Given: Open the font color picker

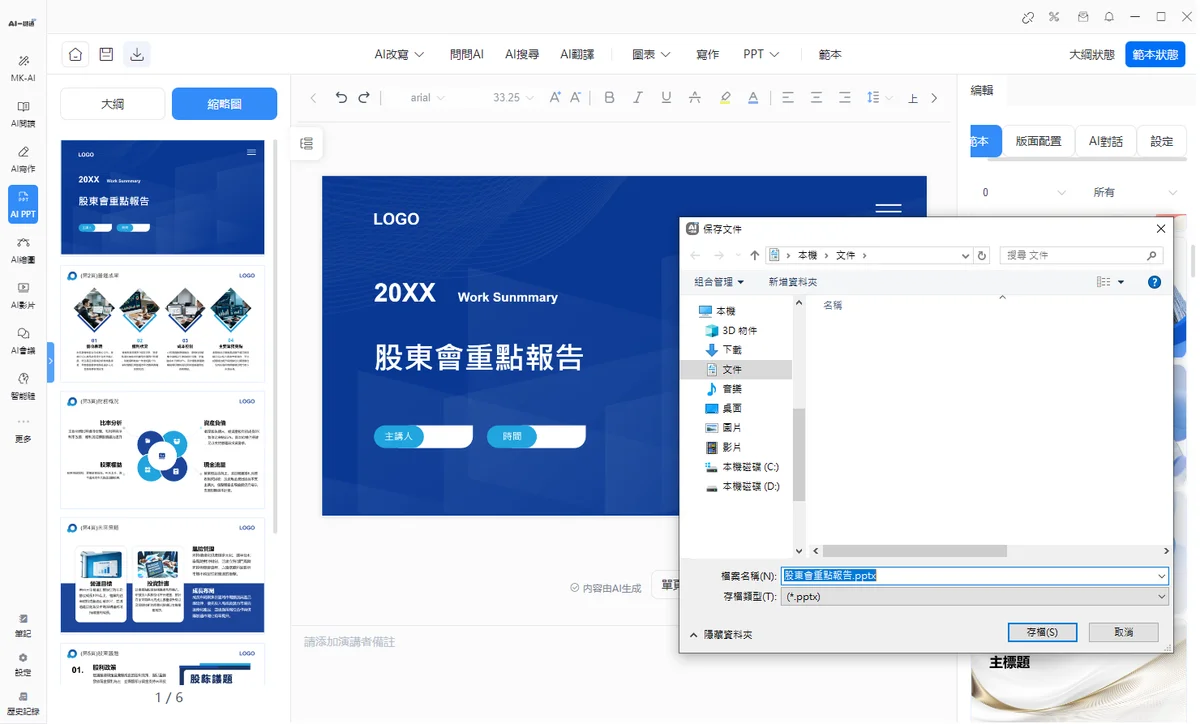Looking at the screenshot, I should tap(753, 97).
